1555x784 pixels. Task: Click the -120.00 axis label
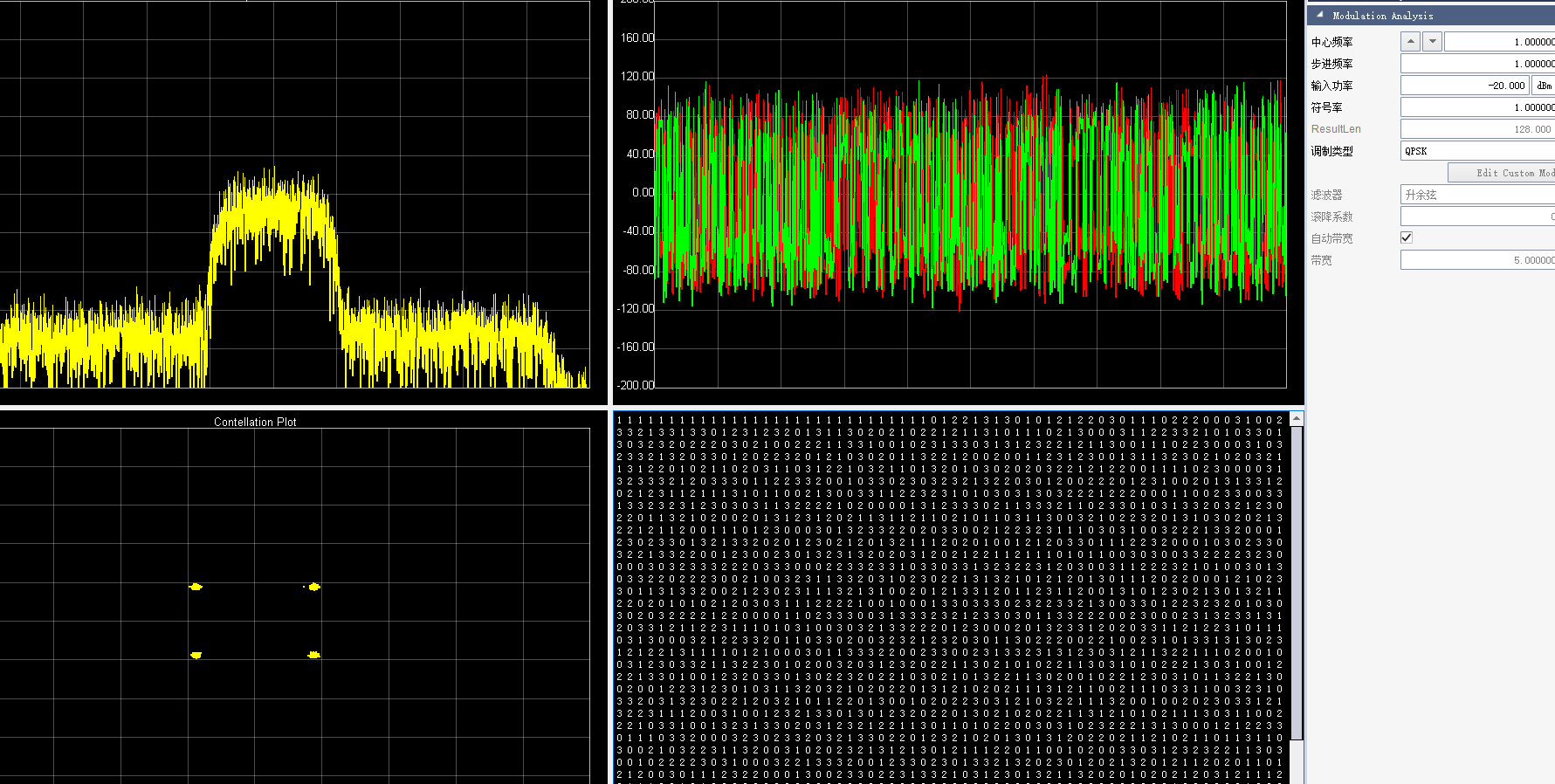pyautogui.click(x=636, y=308)
